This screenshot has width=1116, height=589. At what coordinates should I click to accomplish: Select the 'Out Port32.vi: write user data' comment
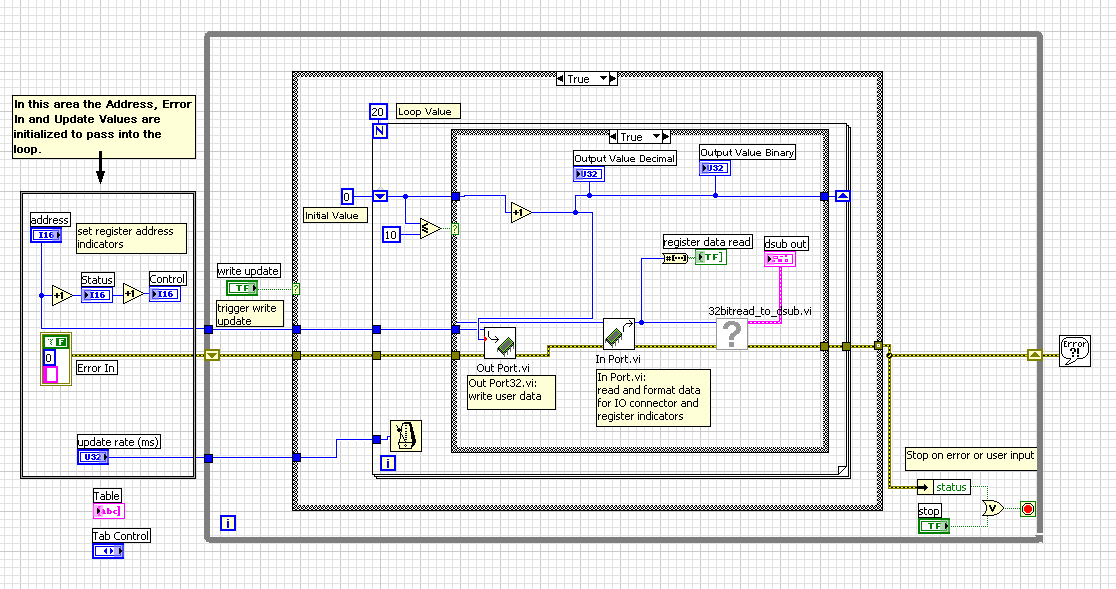(x=511, y=392)
